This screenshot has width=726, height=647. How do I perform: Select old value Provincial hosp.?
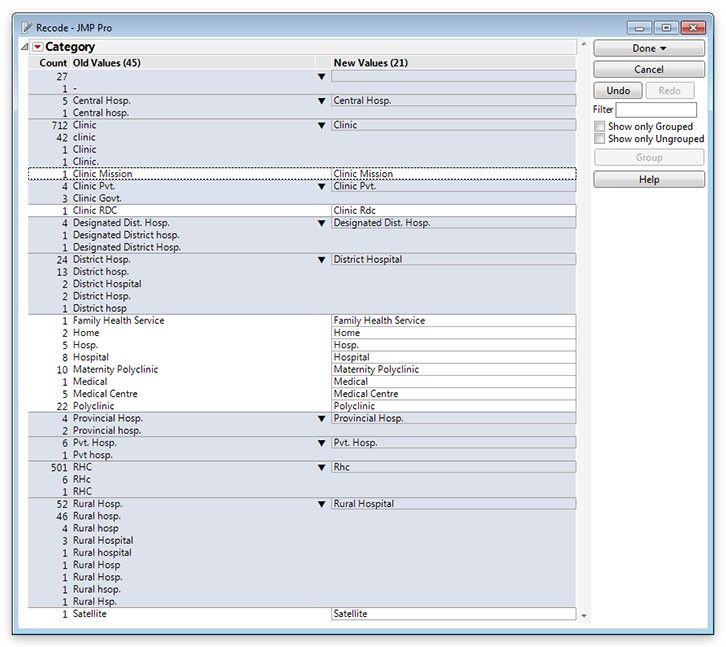107,430
